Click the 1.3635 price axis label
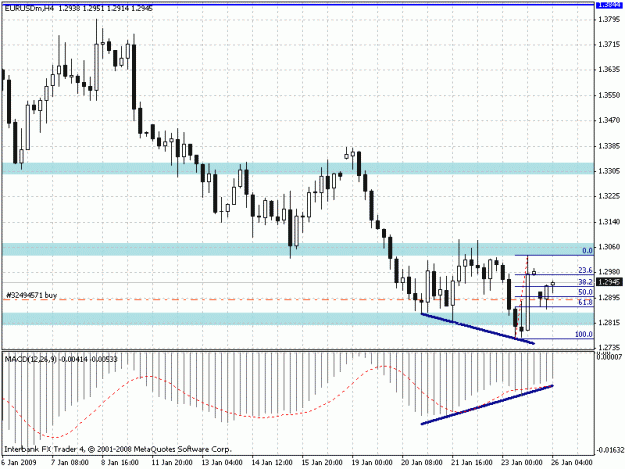Image resolution: width=625 pixels, height=469 pixels. coord(609,69)
